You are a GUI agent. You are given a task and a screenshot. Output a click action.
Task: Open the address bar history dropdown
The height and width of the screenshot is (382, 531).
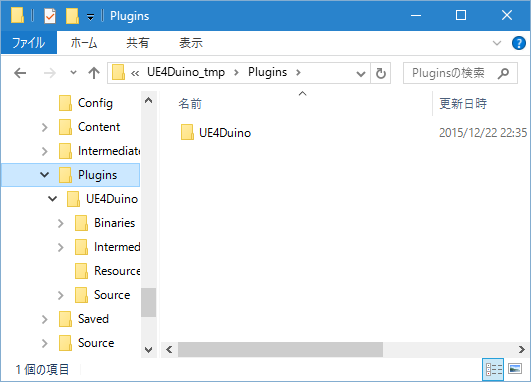[x=361, y=73]
